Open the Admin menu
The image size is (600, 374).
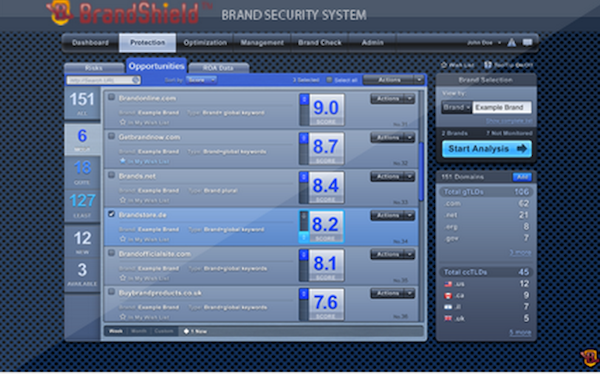pos(372,43)
